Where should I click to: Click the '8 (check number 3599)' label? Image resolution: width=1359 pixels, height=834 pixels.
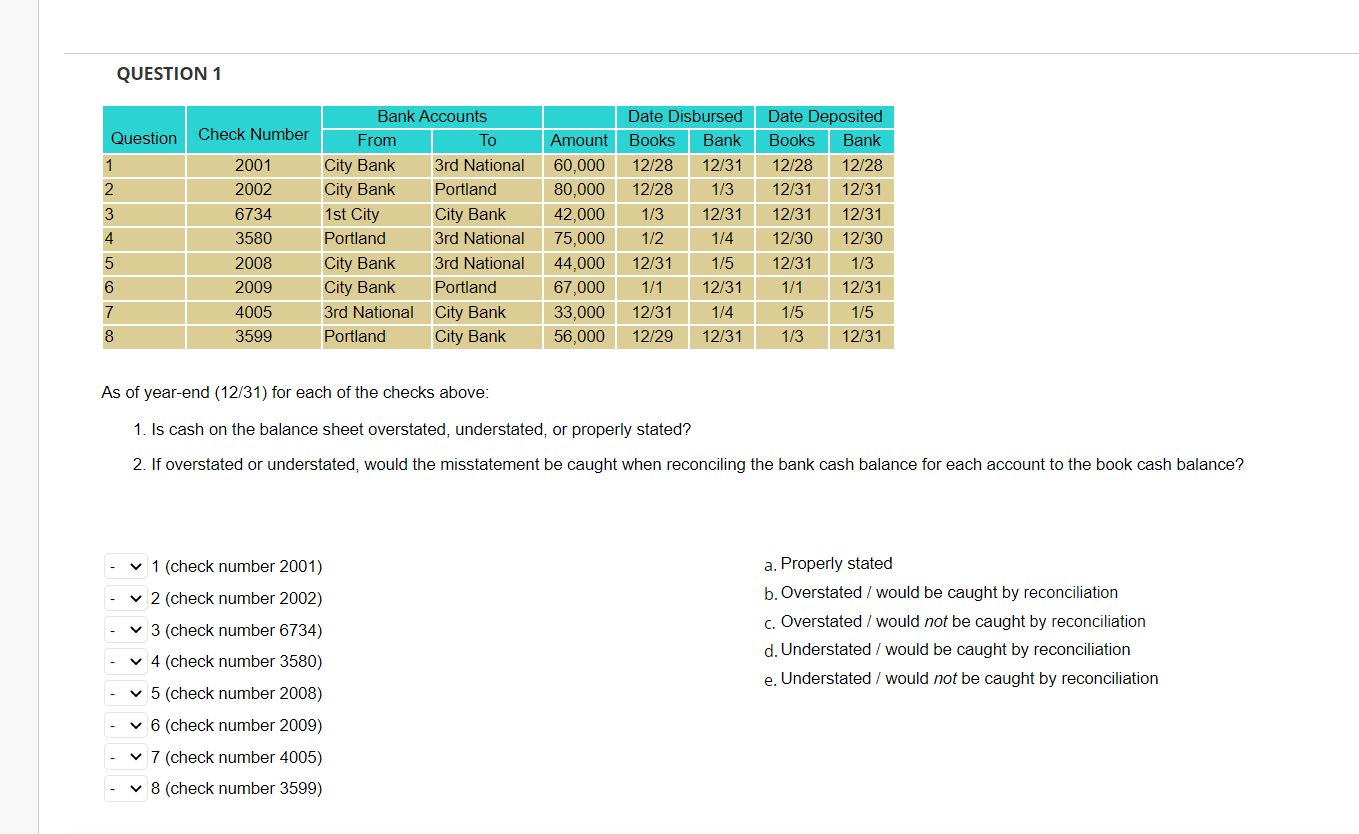point(236,789)
